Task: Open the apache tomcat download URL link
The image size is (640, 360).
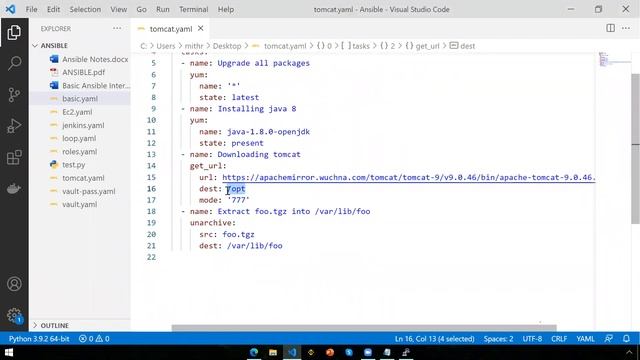Action: point(409,178)
